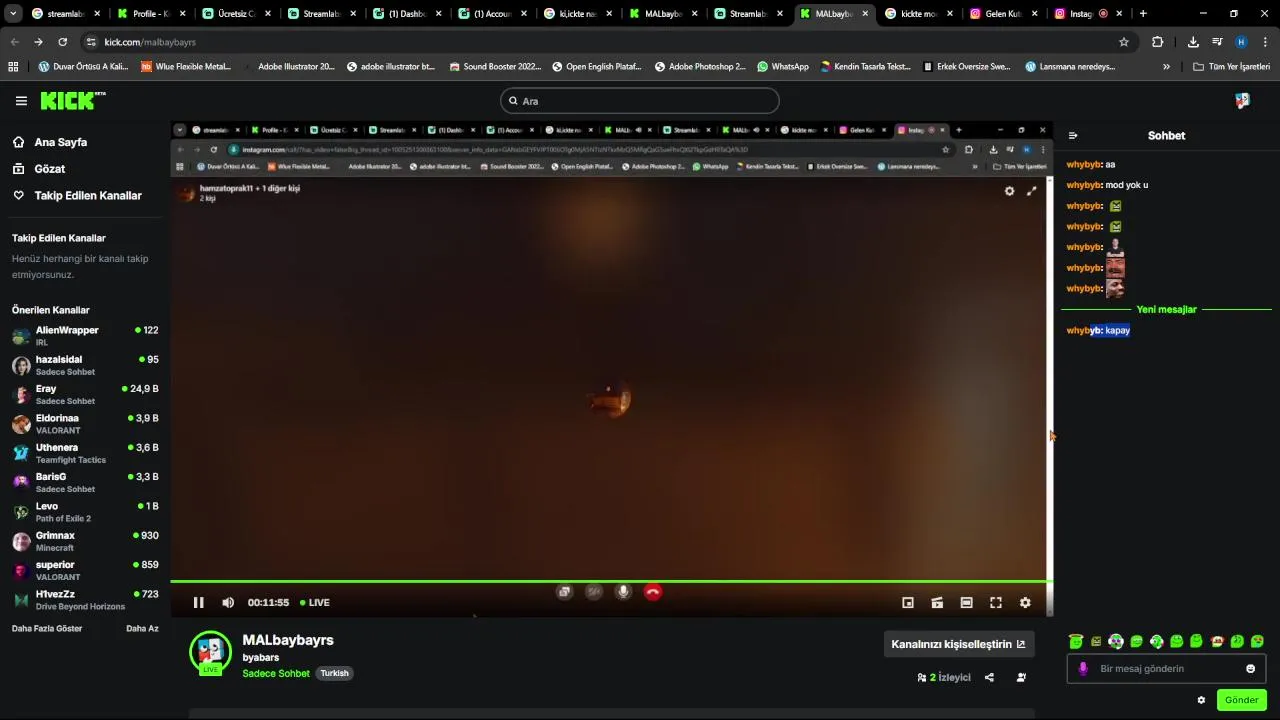Image resolution: width=1280 pixels, height=720 pixels.
Task: Open the WhatsApp bookmark
Action: (x=783, y=67)
